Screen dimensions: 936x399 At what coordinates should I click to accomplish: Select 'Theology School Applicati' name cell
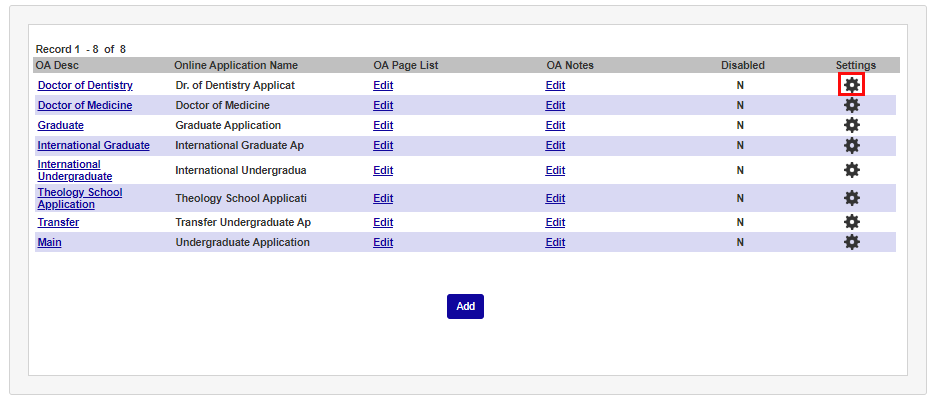tap(241, 198)
